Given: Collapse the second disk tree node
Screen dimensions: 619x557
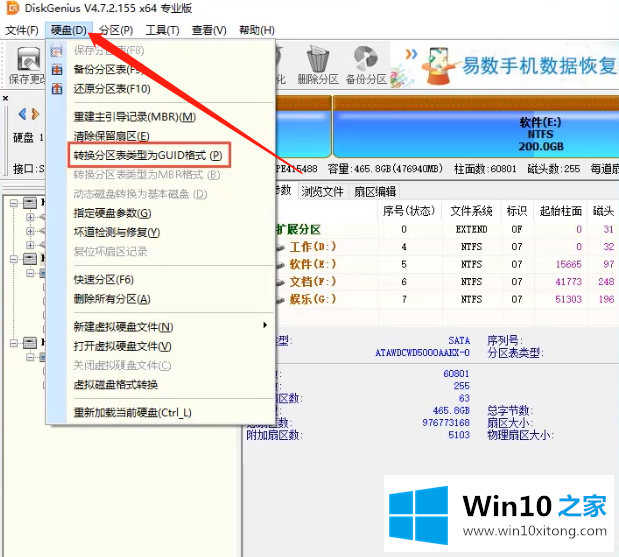Looking at the screenshot, I should tap(14, 259).
